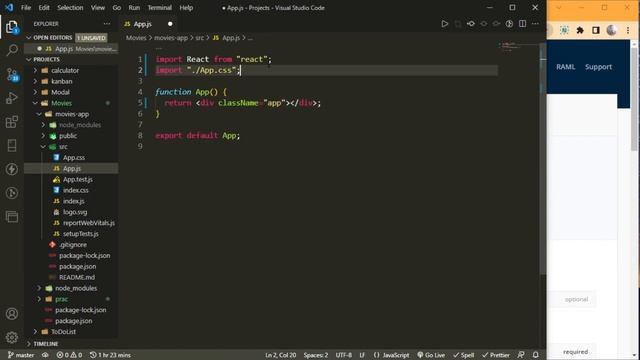Click browser side panel icon
Viewport: 640px width, 360px height.
point(596,30)
